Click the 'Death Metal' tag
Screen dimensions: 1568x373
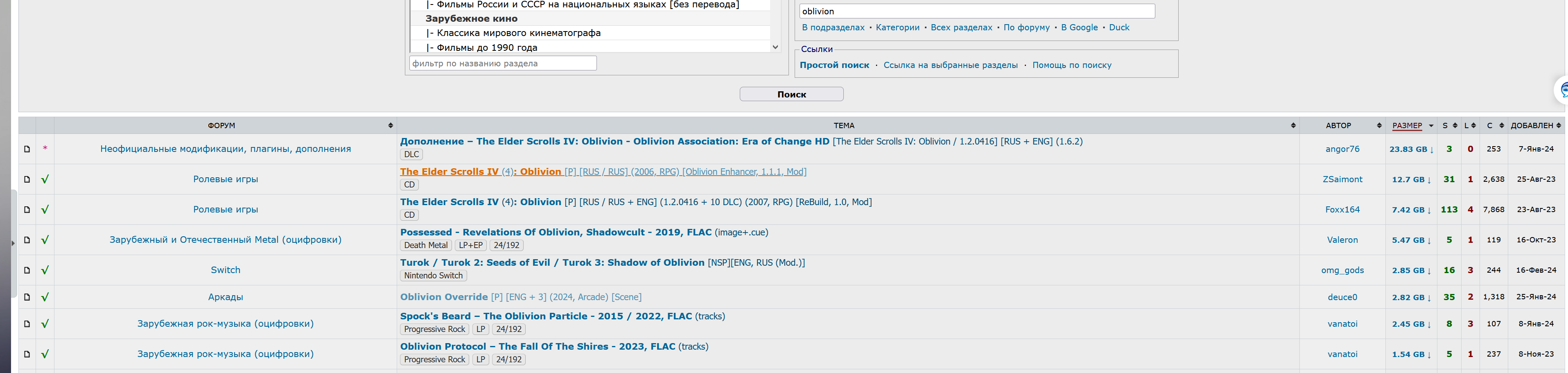click(x=425, y=245)
